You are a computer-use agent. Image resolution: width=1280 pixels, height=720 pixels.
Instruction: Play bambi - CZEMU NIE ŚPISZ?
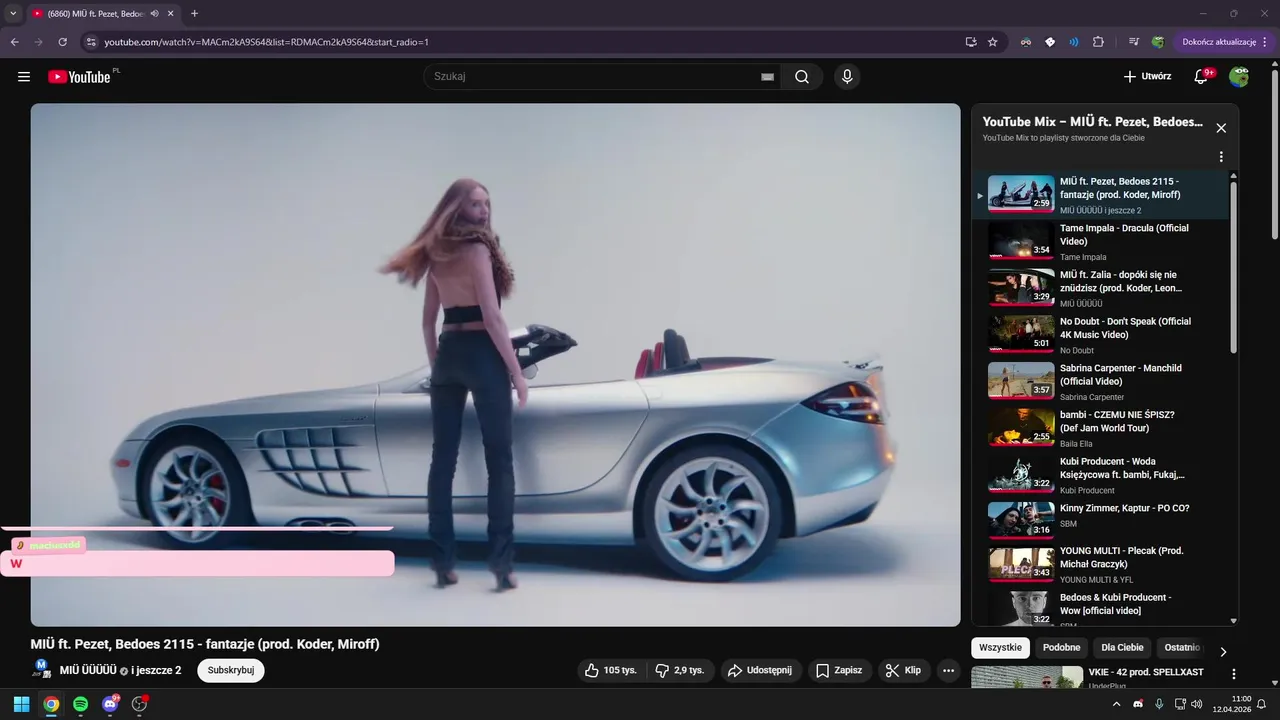pyautogui.click(x=1100, y=428)
